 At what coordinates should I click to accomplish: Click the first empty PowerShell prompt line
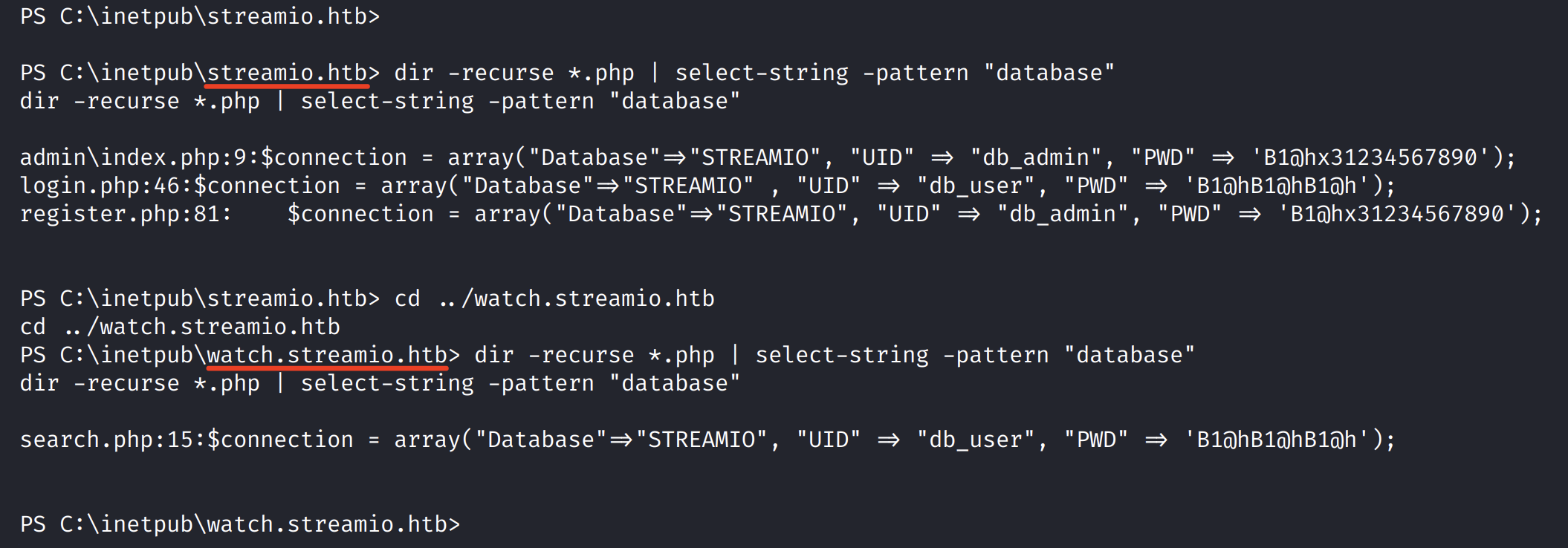pyautogui.click(x=199, y=16)
